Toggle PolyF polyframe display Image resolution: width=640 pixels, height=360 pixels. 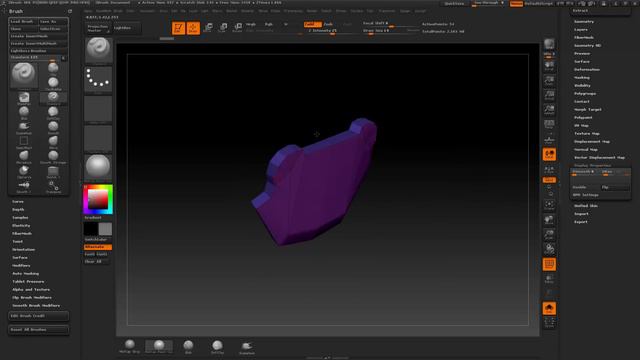[x=549, y=264]
